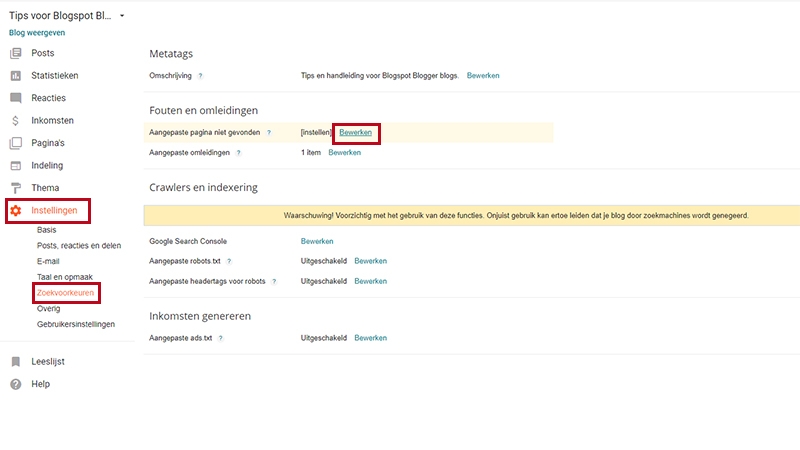The height and width of the screenshot is (450, 800).
Task: Select Instellingen menu label
Action: (54, 210)
